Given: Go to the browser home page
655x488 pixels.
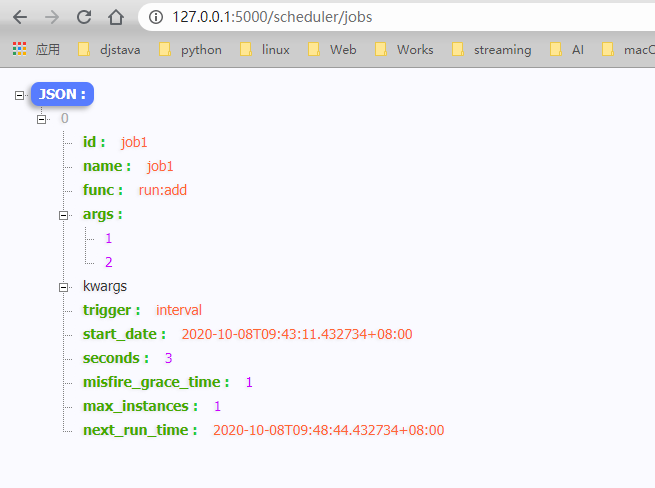Looking at the screenshot, I should pos(116,17).
